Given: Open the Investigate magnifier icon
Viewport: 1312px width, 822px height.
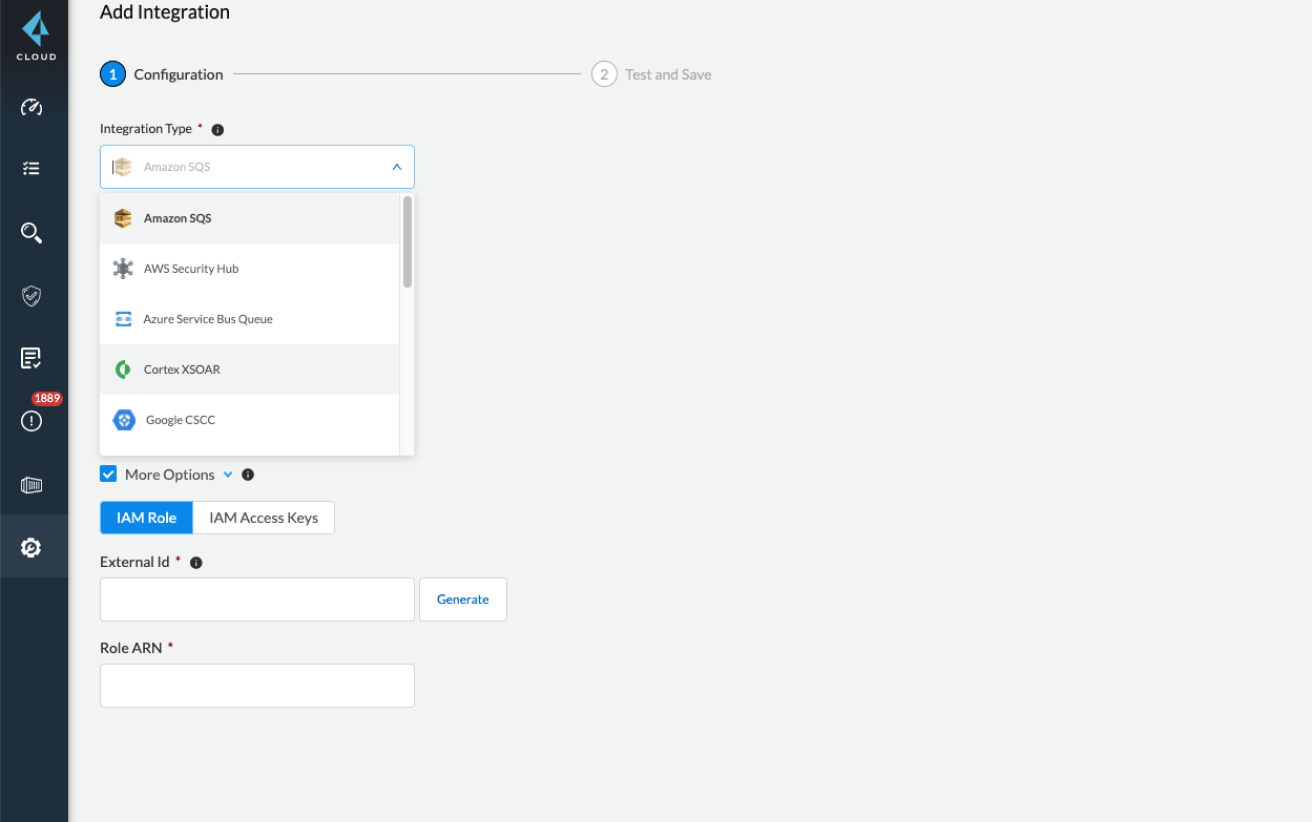Looking at the screenshot, I should (31, 233).
